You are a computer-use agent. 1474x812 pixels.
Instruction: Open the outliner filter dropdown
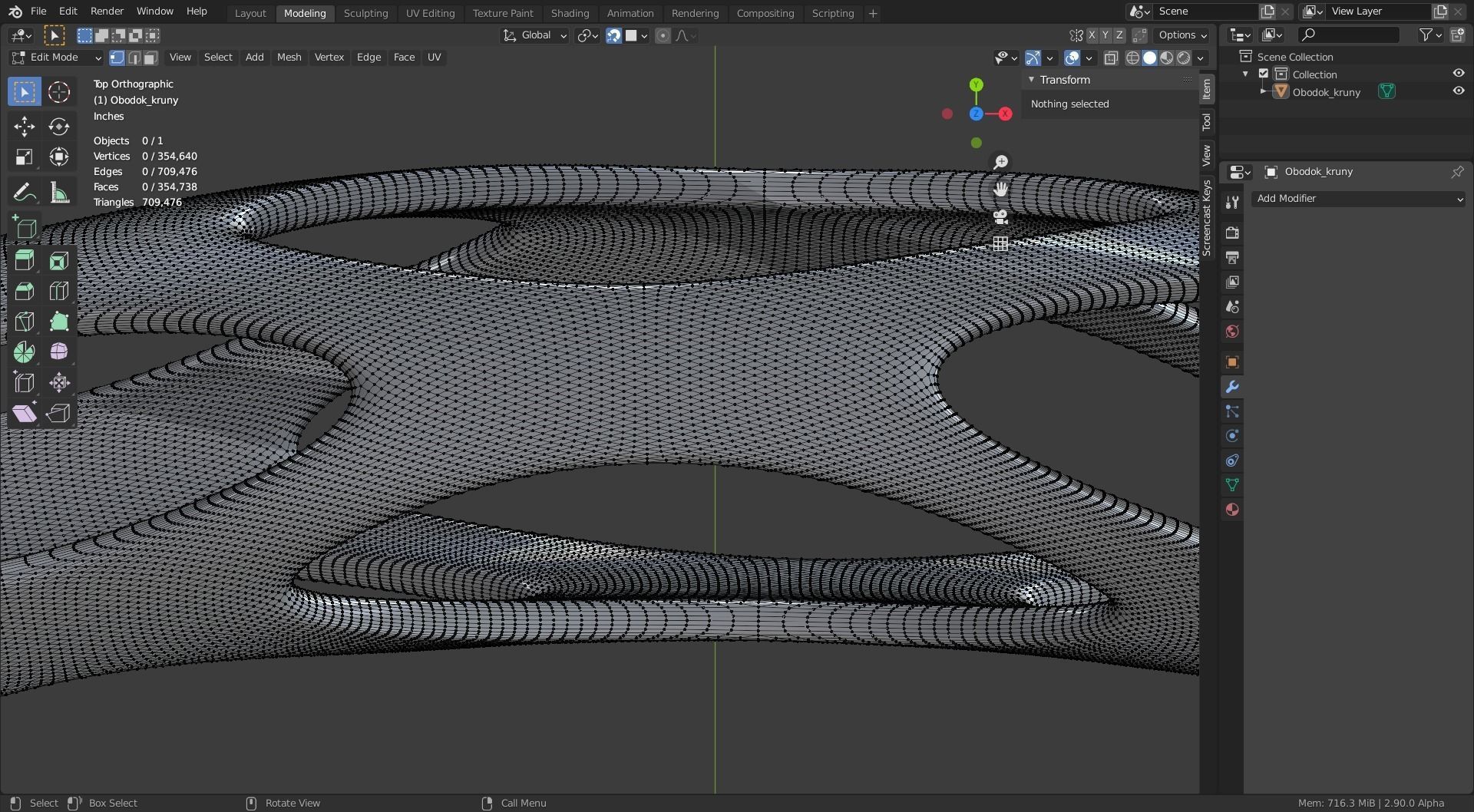pyautogui.click(x=1430, y=35)
